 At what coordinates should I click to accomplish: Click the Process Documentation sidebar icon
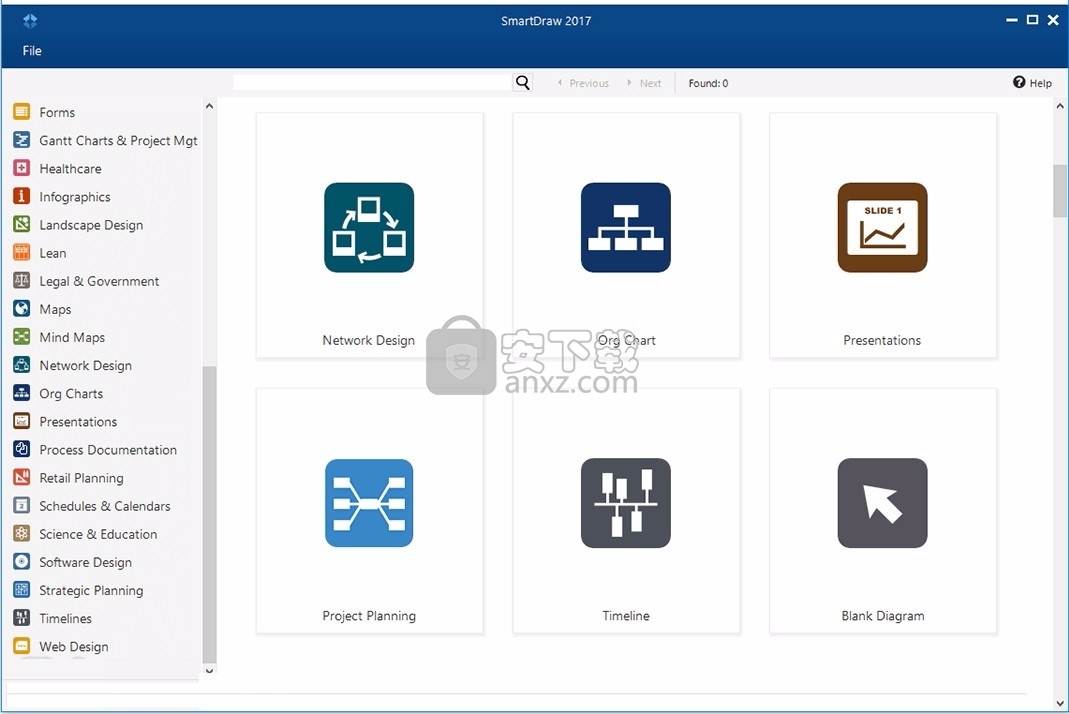coord(22,449)
